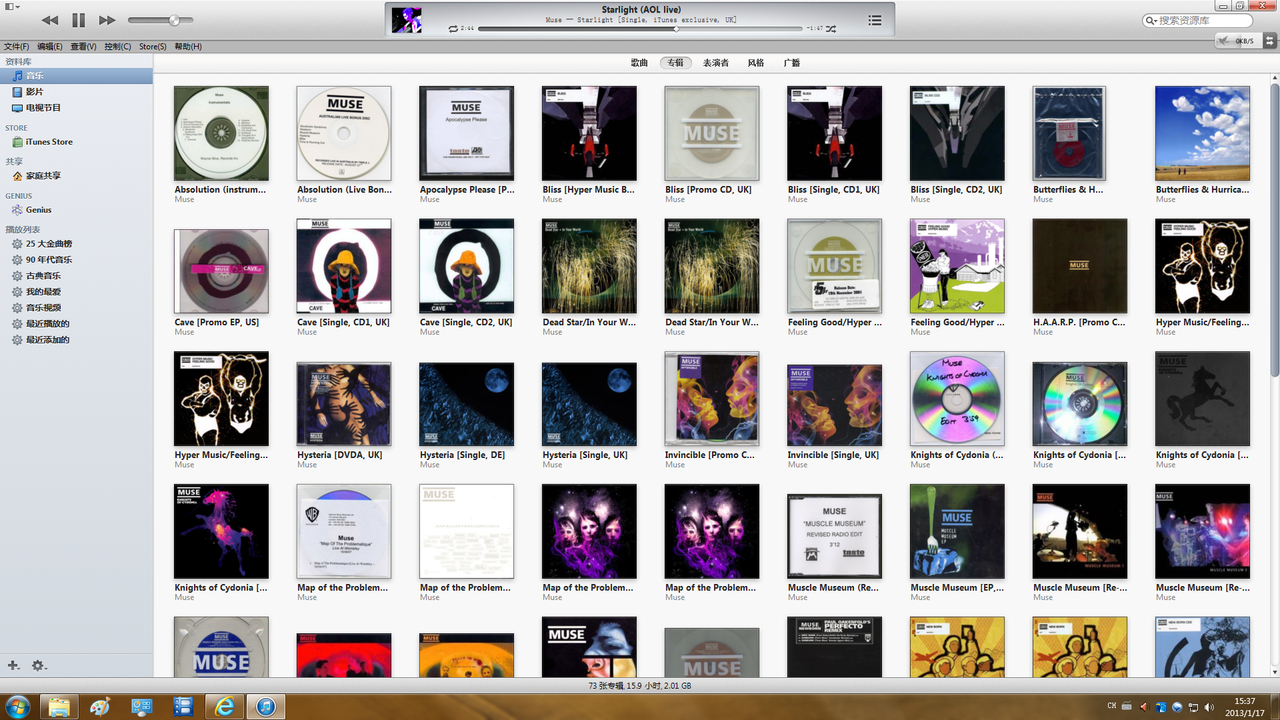1280x720 pixels.
Task: Switch to the 专辑 view tab
Action: (676, 63)
